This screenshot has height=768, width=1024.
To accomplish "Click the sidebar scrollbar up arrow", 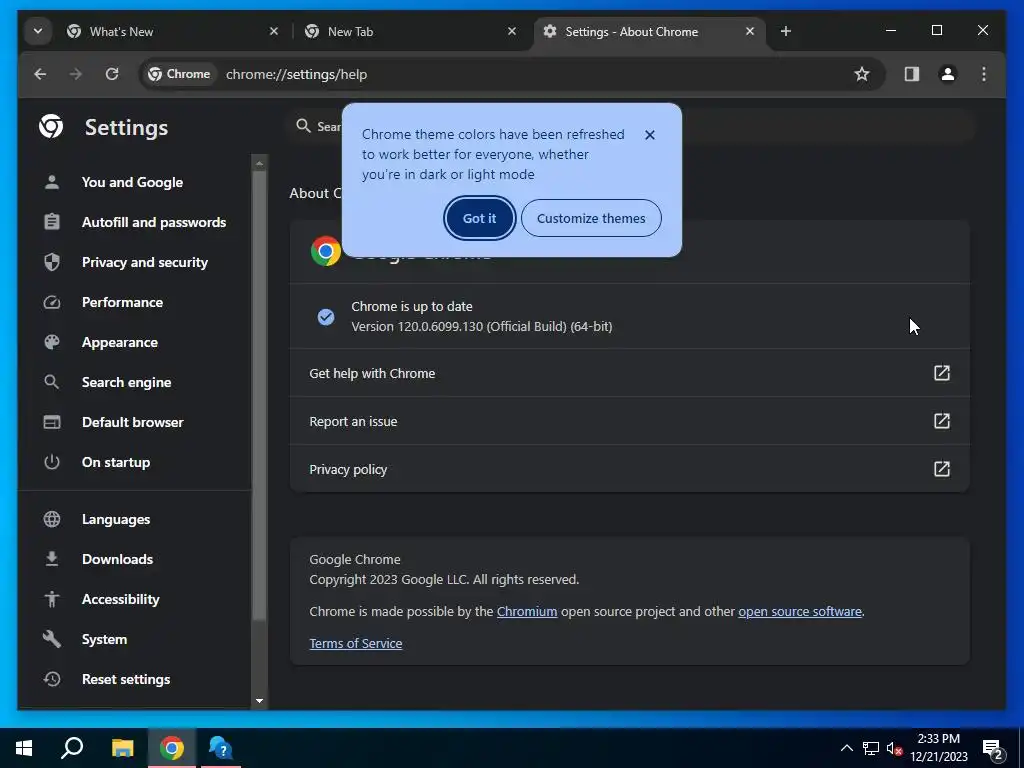I will [259, 163].
